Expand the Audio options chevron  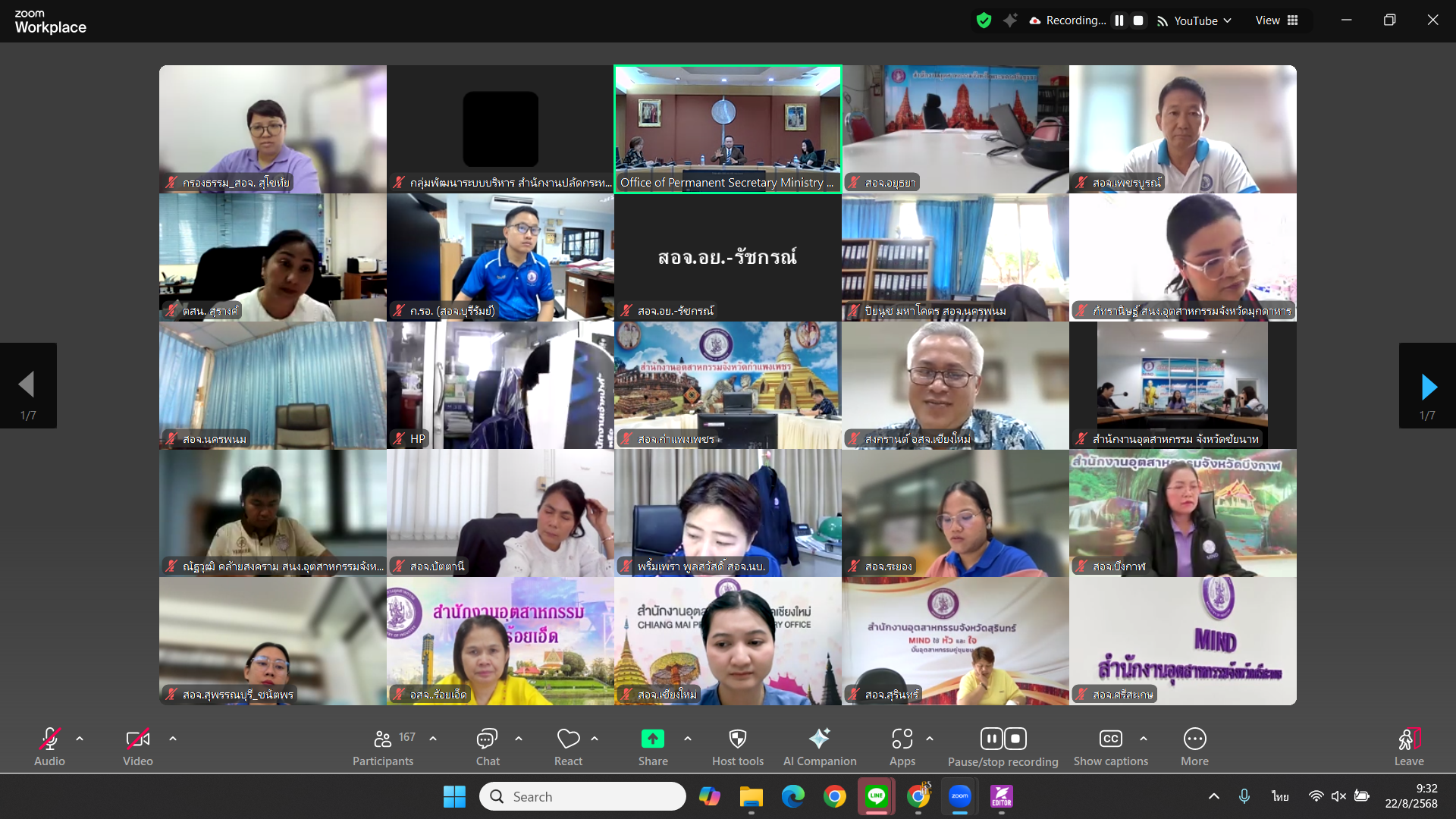tap(80, 738)
